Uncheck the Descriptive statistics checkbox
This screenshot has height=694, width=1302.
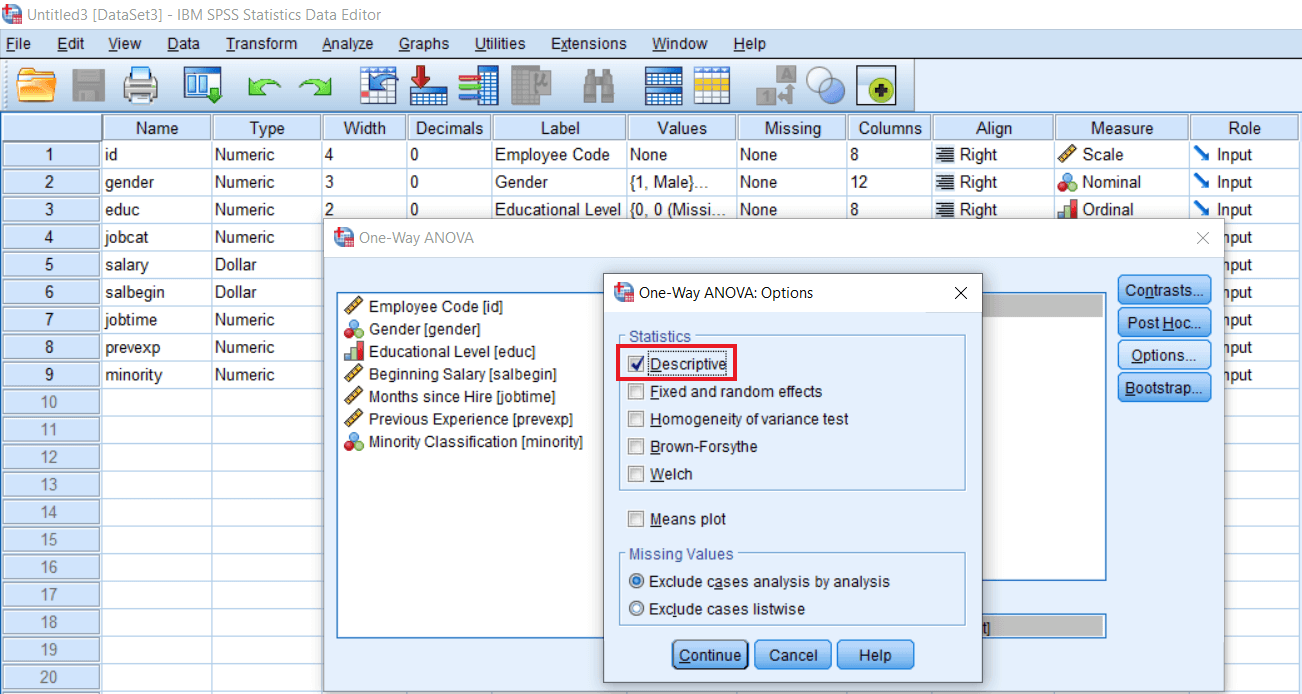[x=636, y=365]
